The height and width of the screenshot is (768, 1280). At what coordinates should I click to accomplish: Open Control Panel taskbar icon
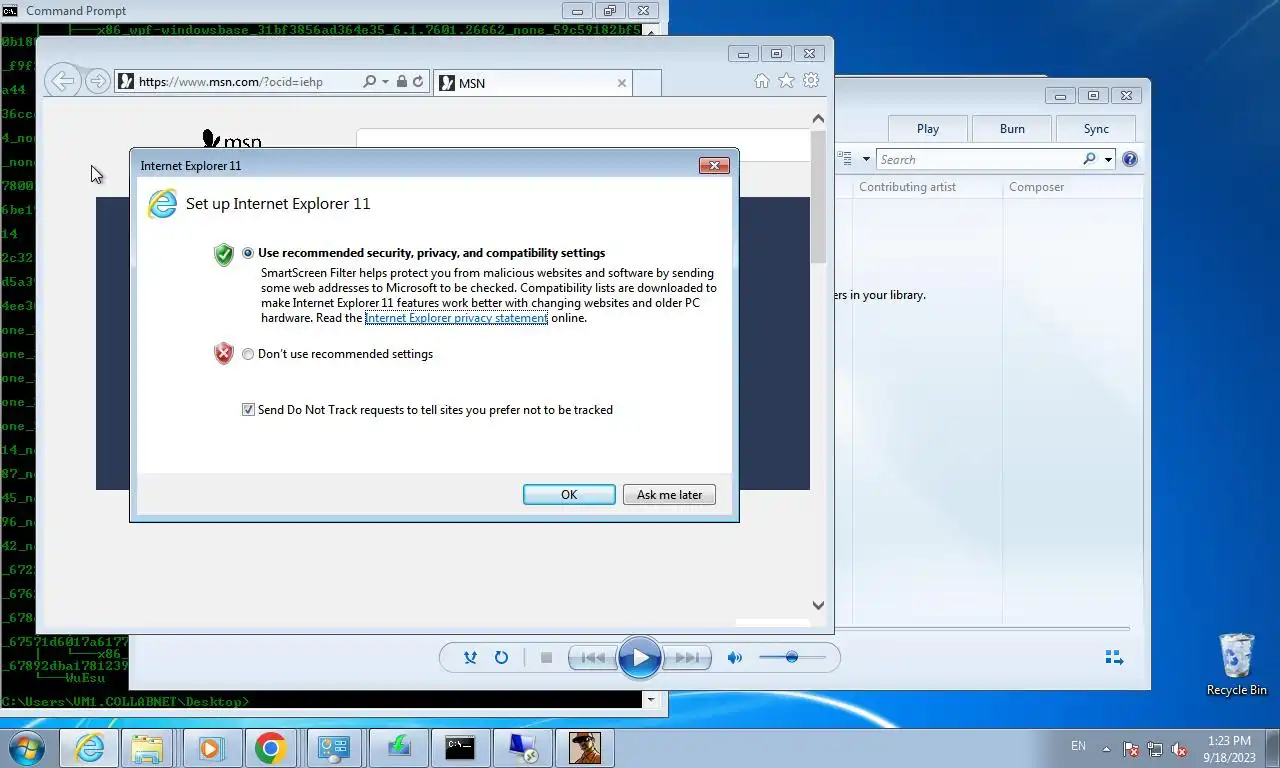point(333,748)
